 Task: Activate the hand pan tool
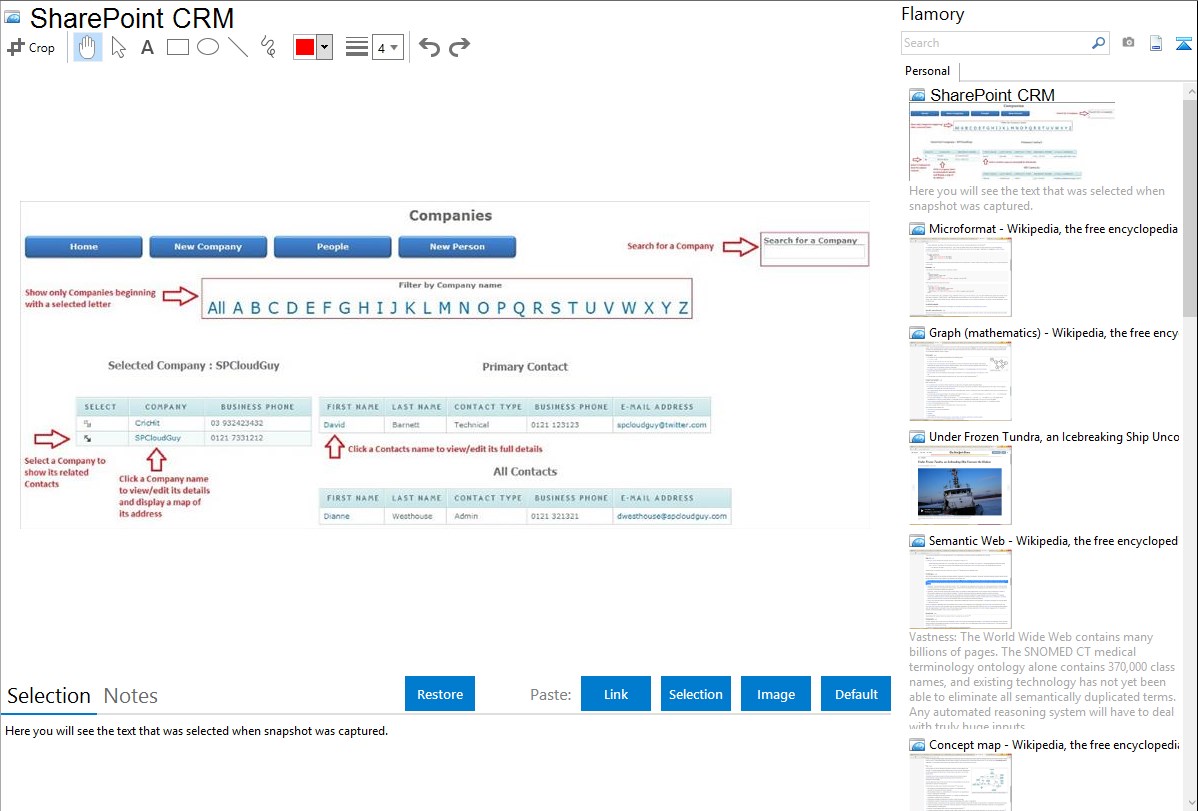click(87, 47)
